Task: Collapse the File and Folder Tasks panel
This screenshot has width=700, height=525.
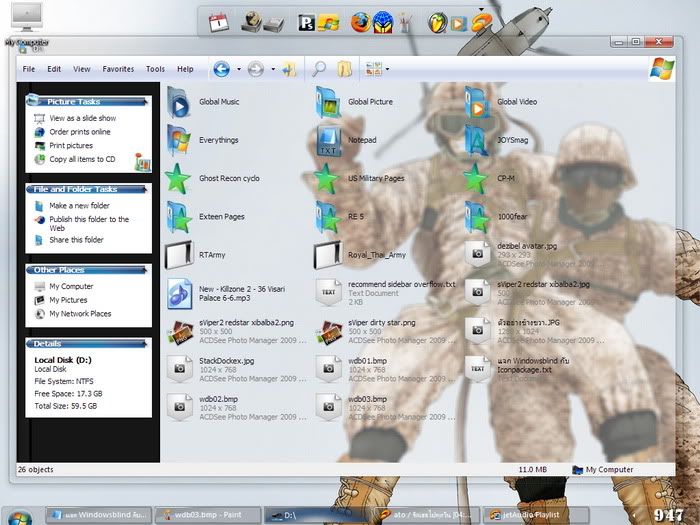Action: point(145,190)
